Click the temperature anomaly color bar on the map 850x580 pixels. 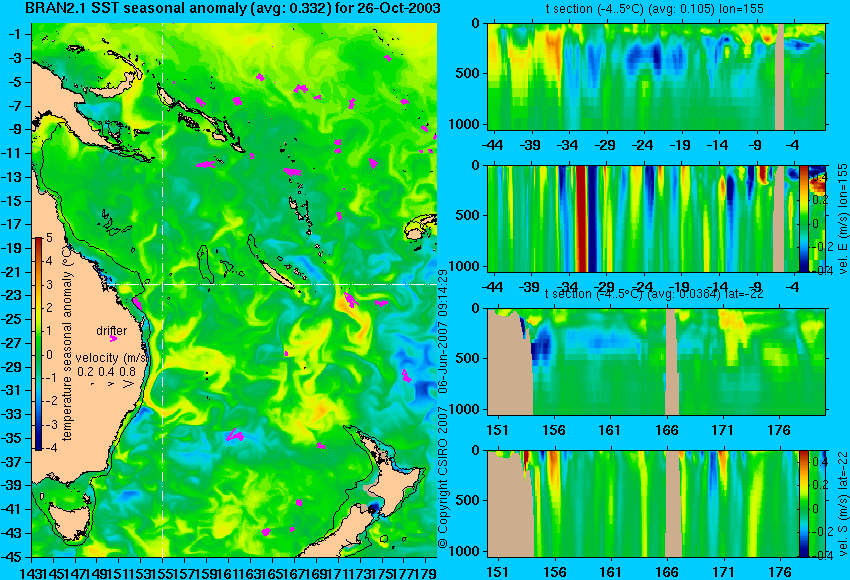coord(39,344)
